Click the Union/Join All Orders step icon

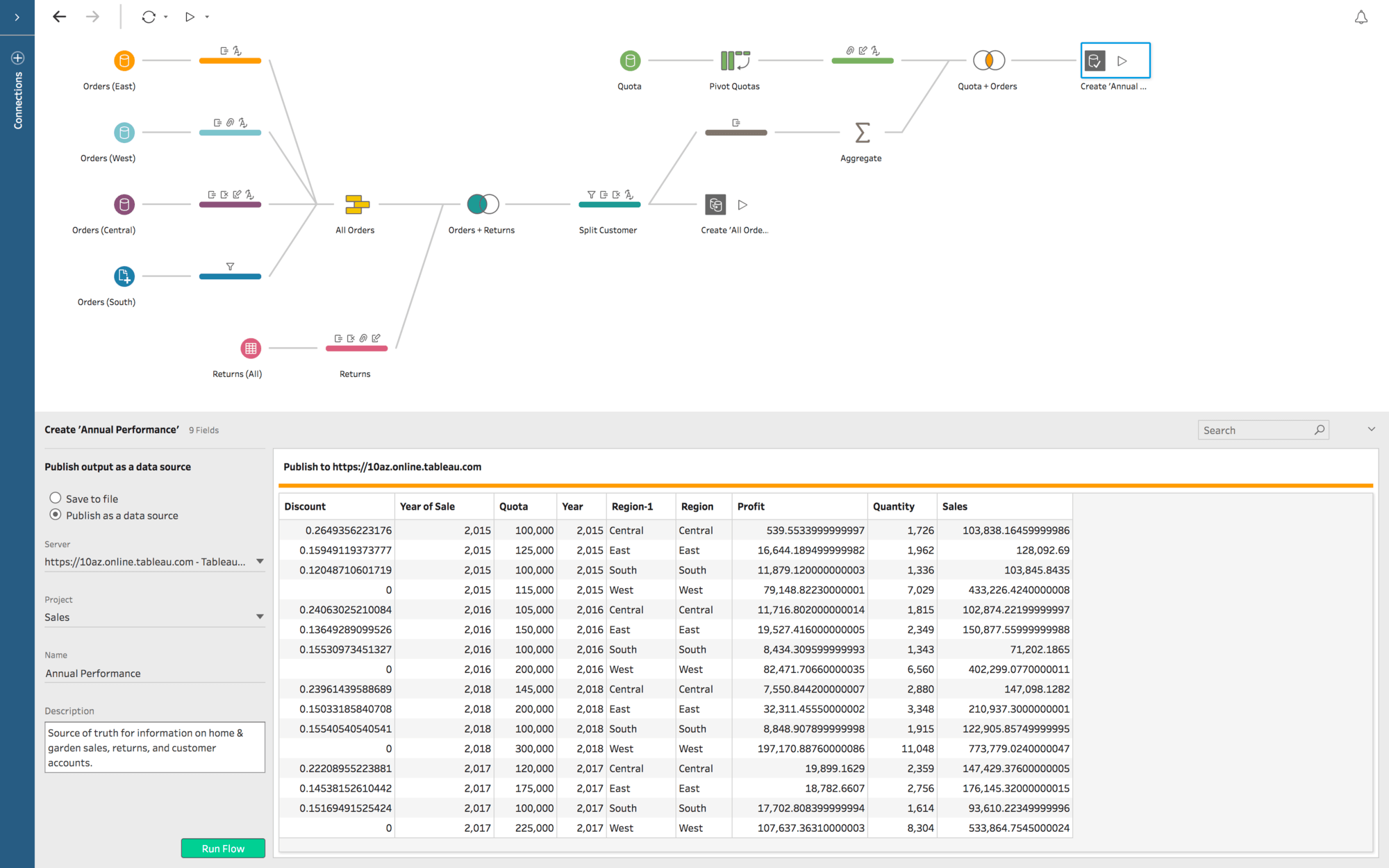pos(356,205)
